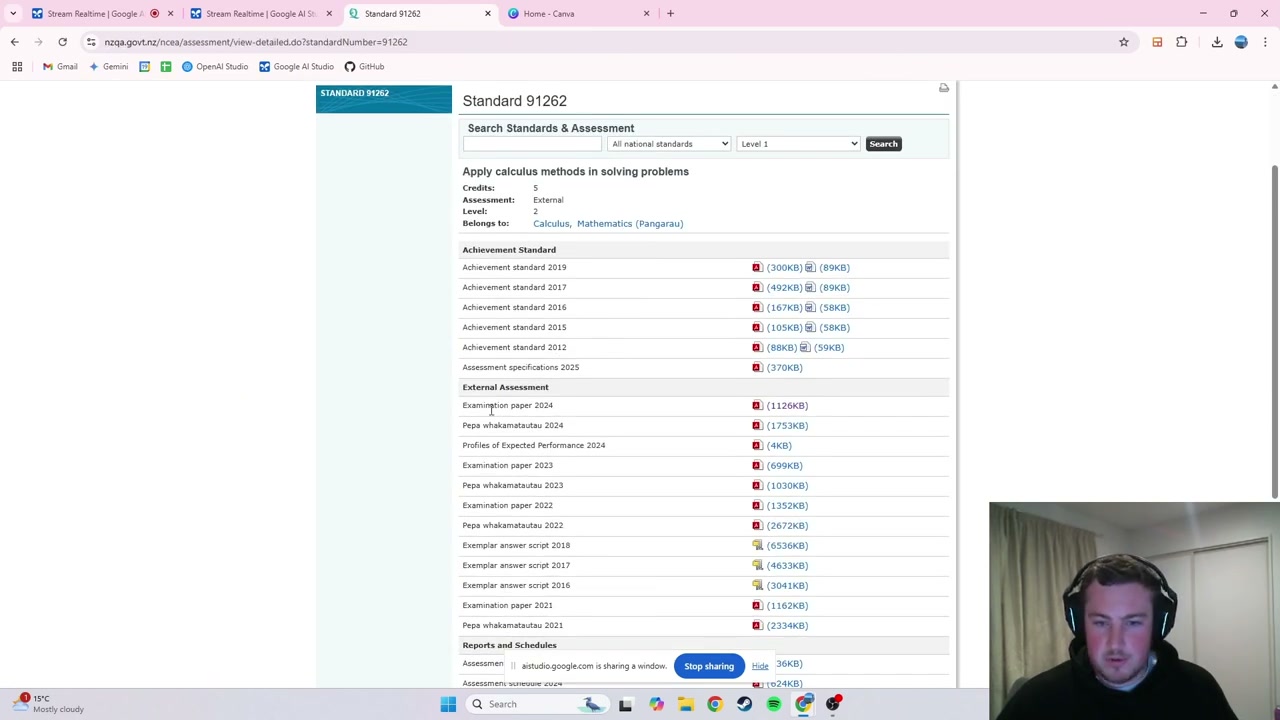
Task: Open the Google Calendar bookmark icon
Action: pyautogui.click(x=145, y=66)
